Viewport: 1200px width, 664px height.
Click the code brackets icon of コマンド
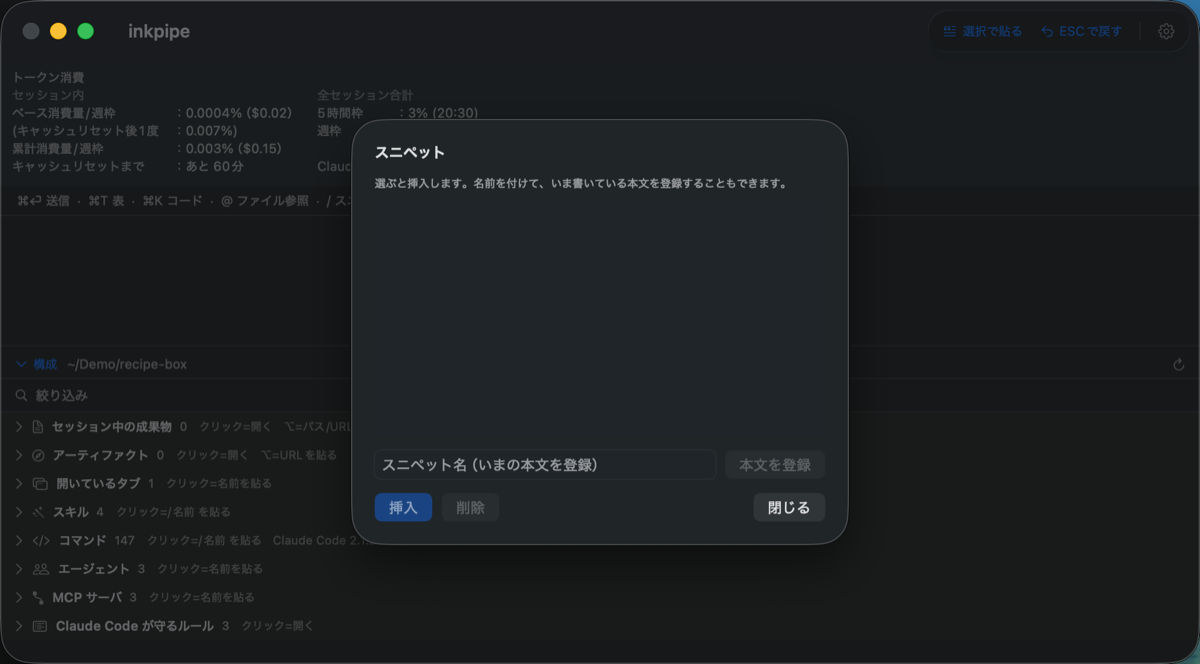click(x=41, y=540)
